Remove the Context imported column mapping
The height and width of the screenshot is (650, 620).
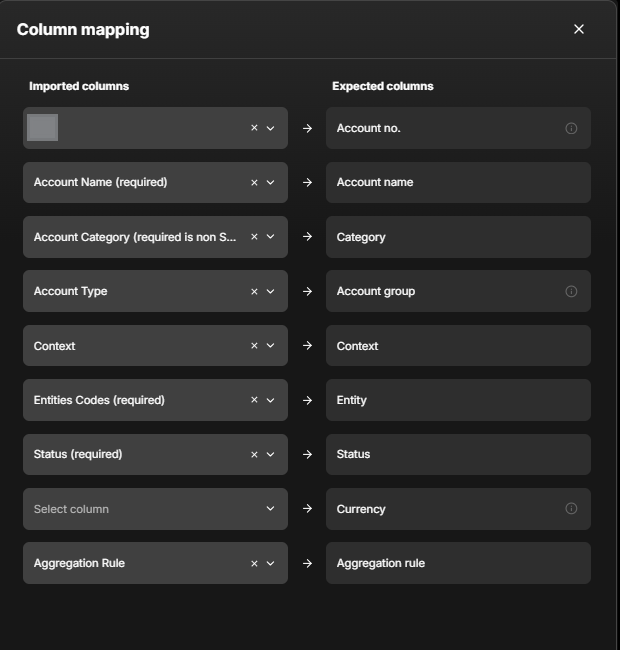(x=254, y=346)
